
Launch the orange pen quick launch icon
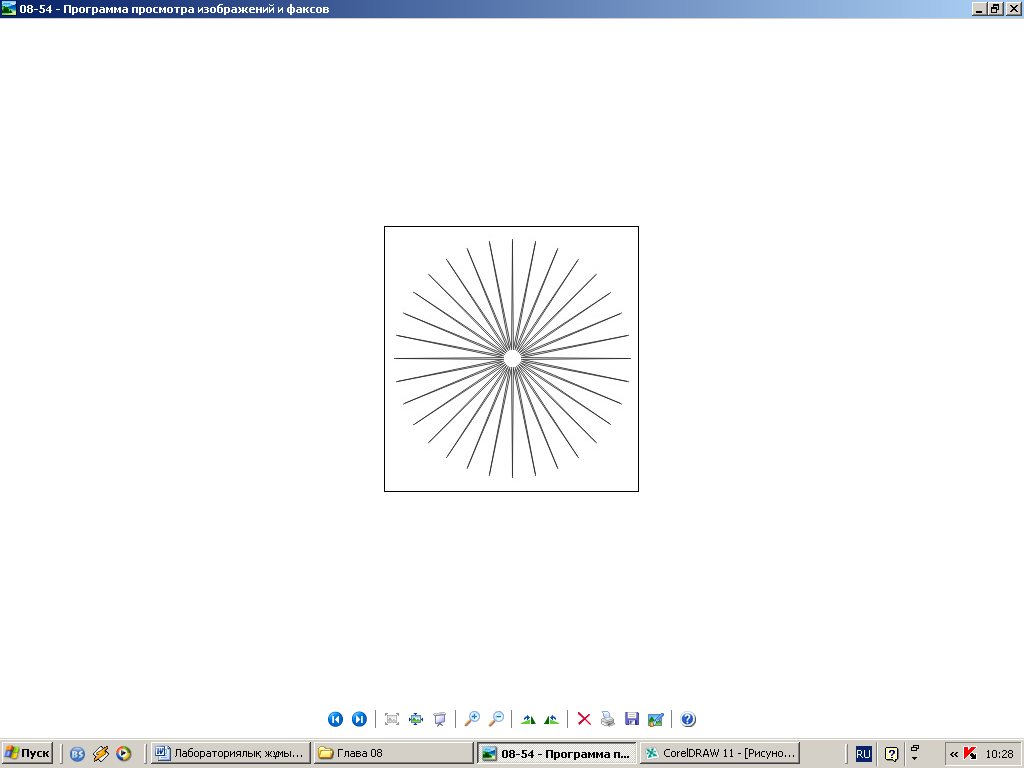101,754
